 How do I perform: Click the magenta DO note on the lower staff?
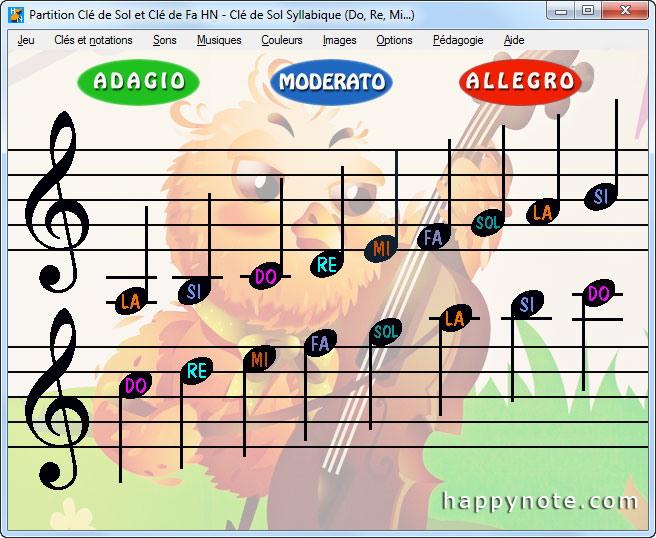tap(136, 385)
